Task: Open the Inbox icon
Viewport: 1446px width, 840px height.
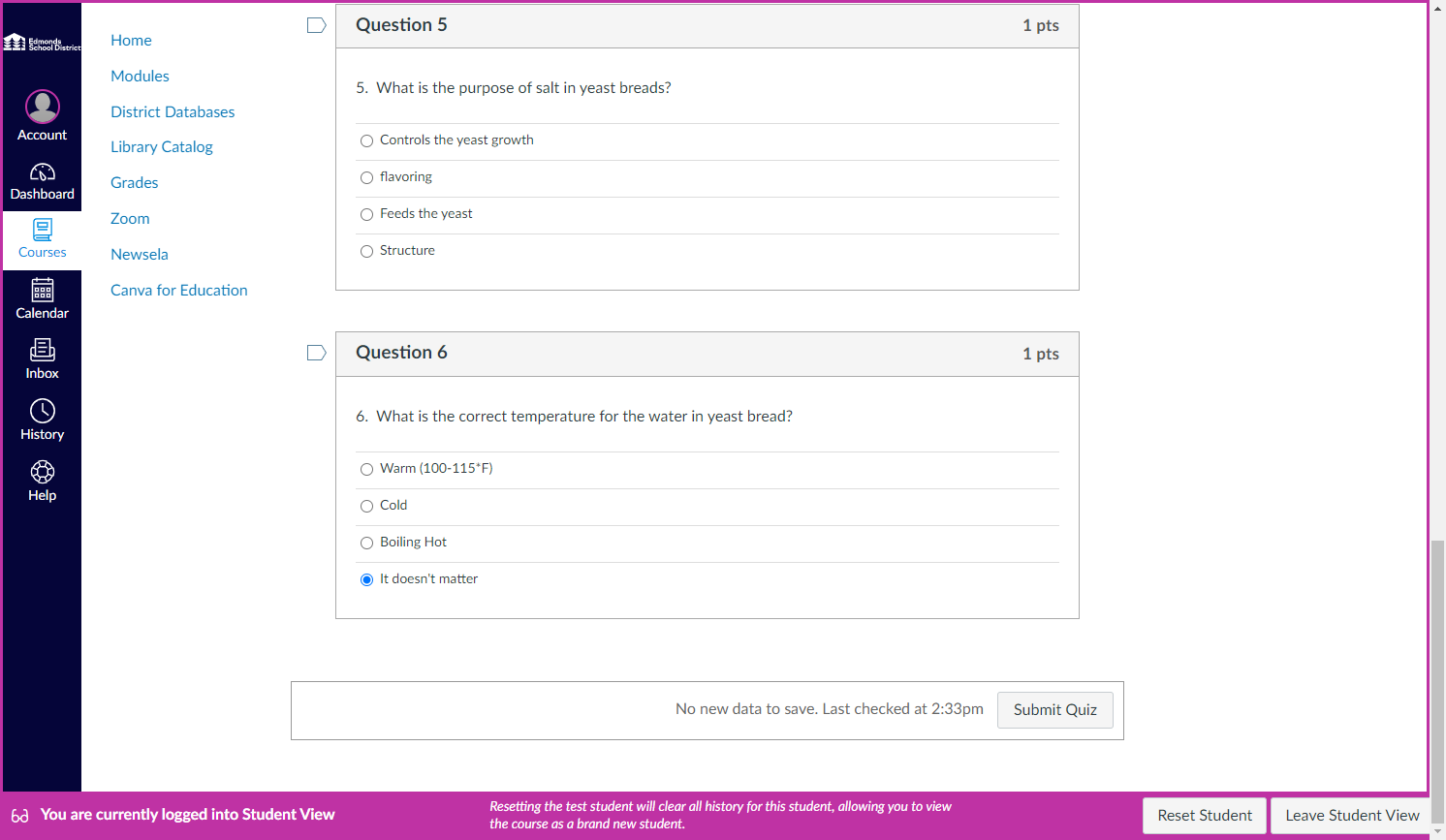Action: point(43,350)
